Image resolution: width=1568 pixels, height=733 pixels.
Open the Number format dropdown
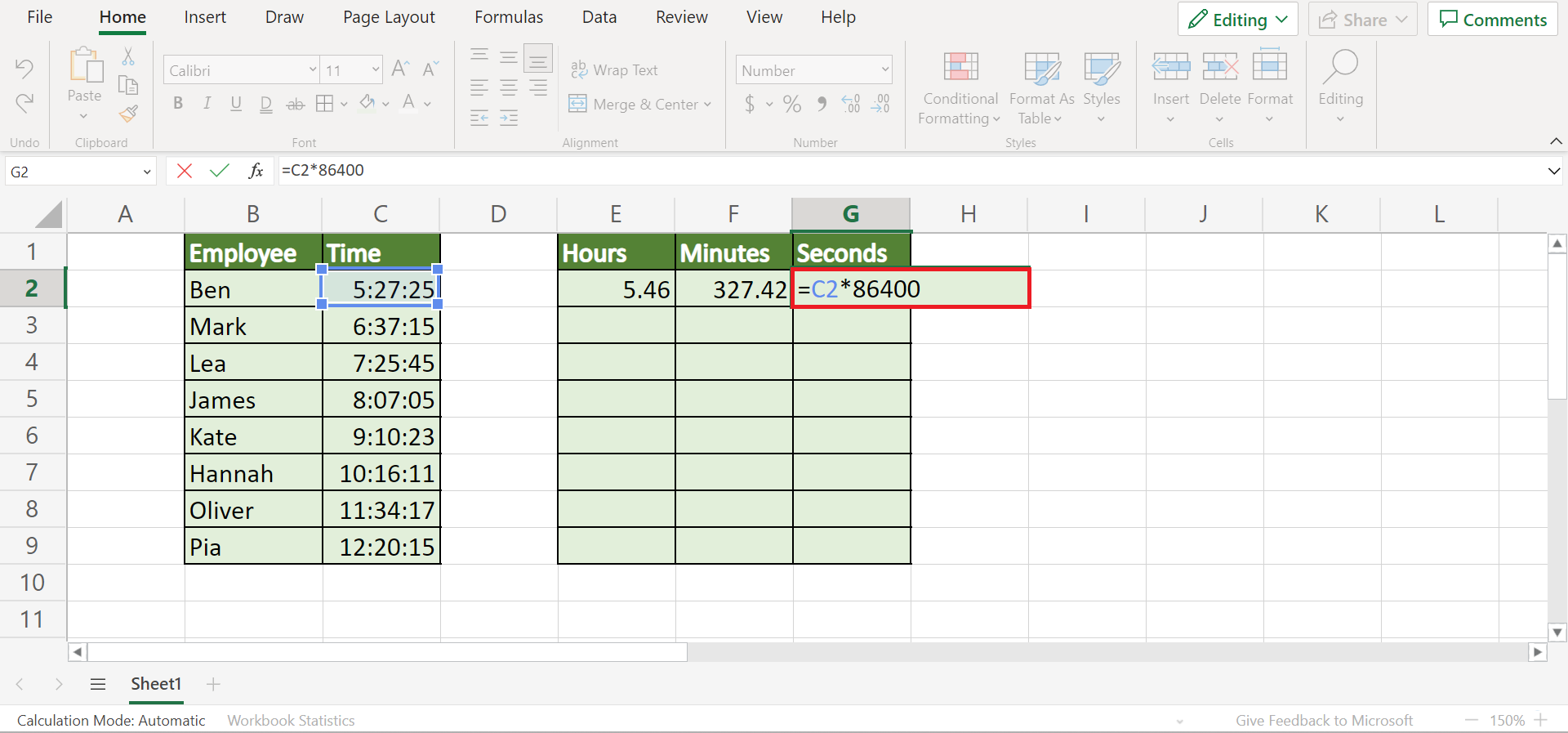(x=885, y=70)
